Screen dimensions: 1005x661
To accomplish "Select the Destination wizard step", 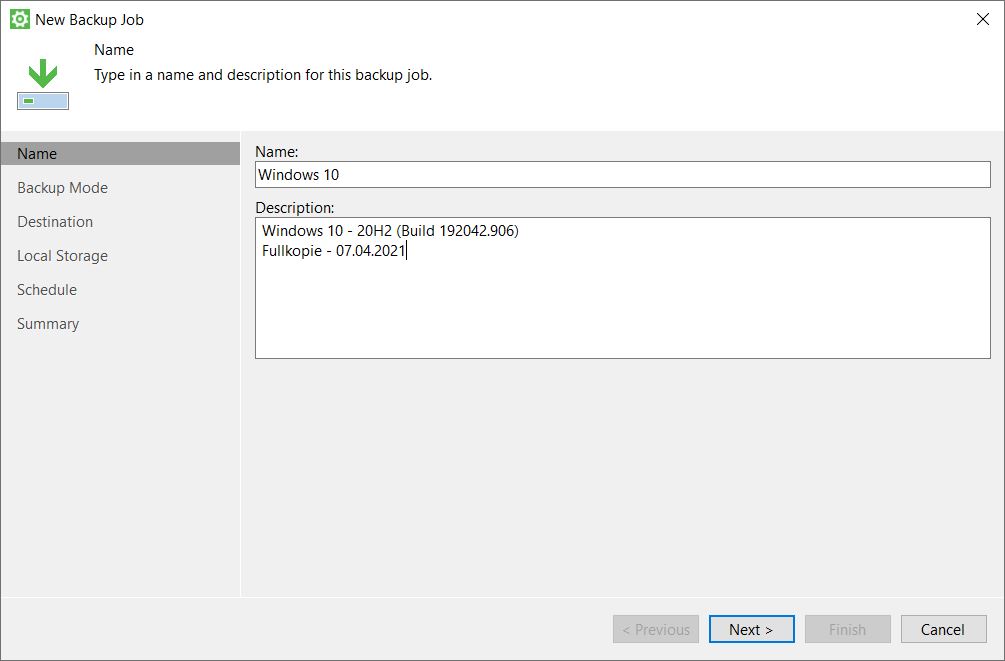I will [55, 221].
